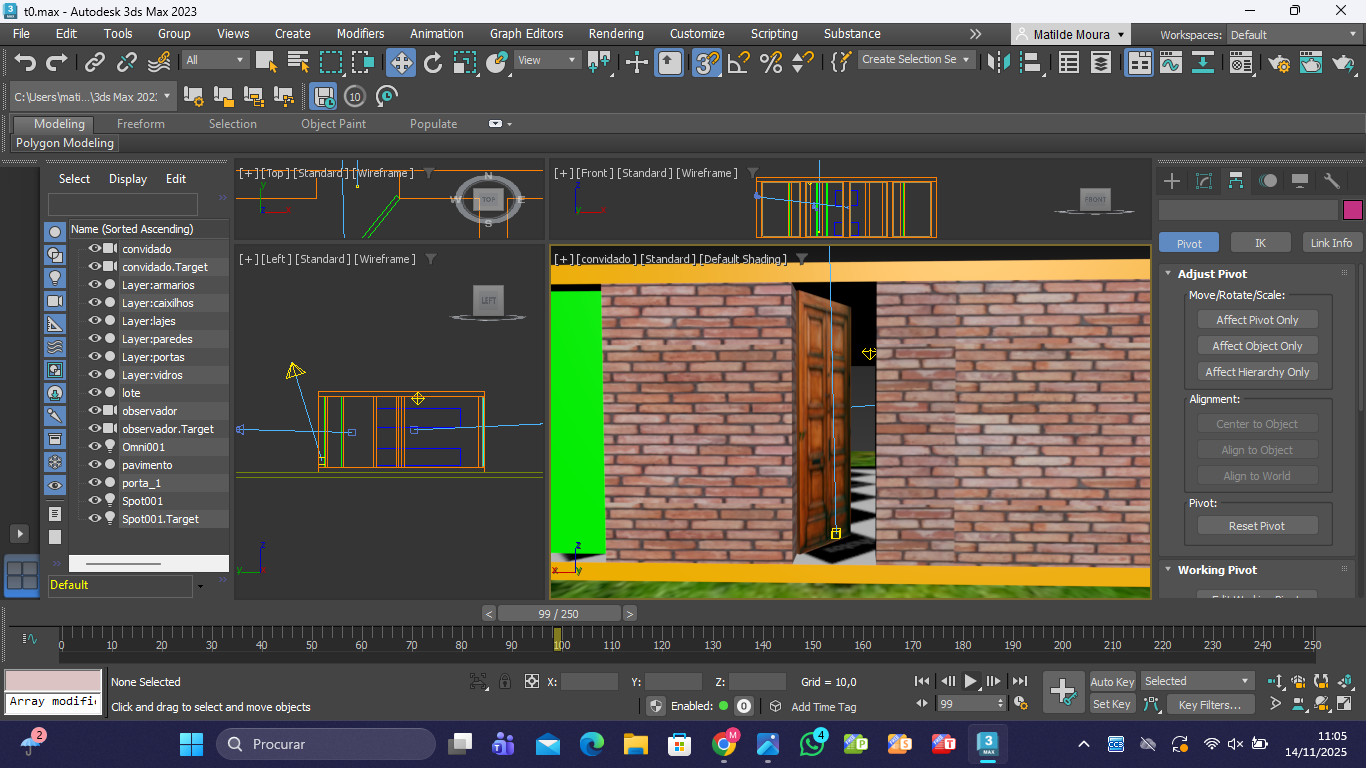Open the Rendering menu
Screen dimensions: 1366x768
(616, 34)
